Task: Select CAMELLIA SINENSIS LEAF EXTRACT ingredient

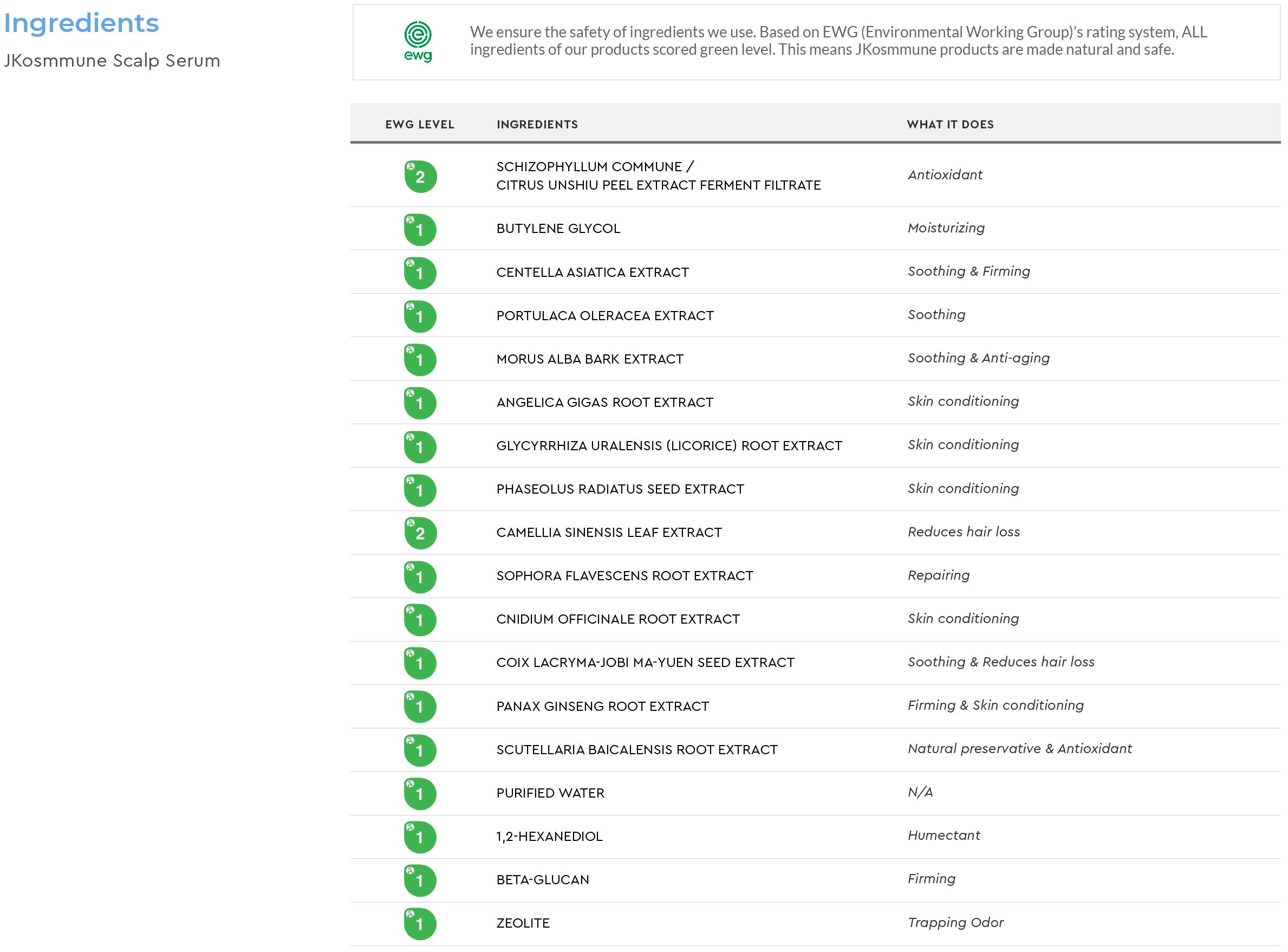Action: (609, 533)
